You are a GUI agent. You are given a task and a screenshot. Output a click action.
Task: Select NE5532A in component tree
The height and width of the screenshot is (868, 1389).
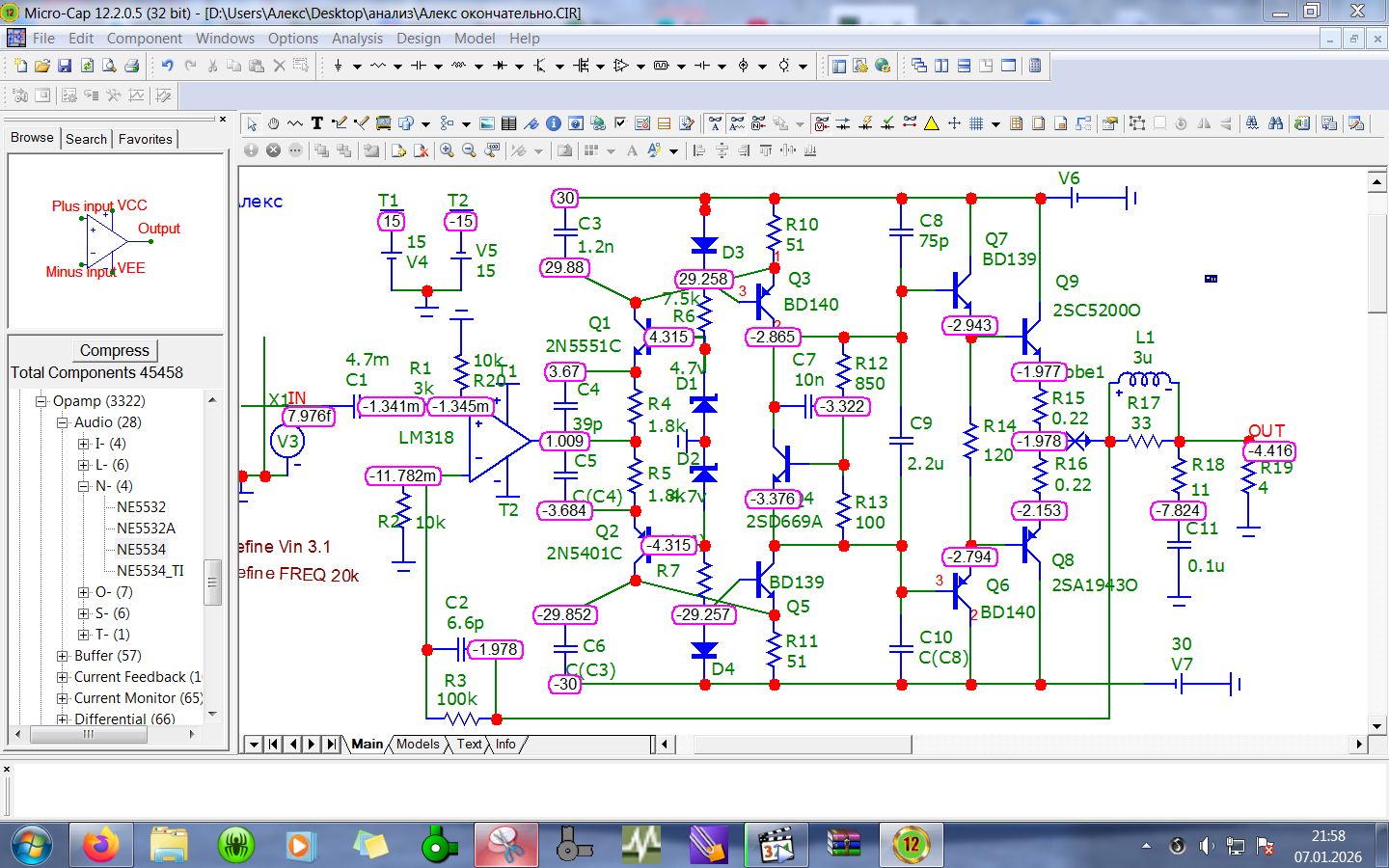coord(146,529)
